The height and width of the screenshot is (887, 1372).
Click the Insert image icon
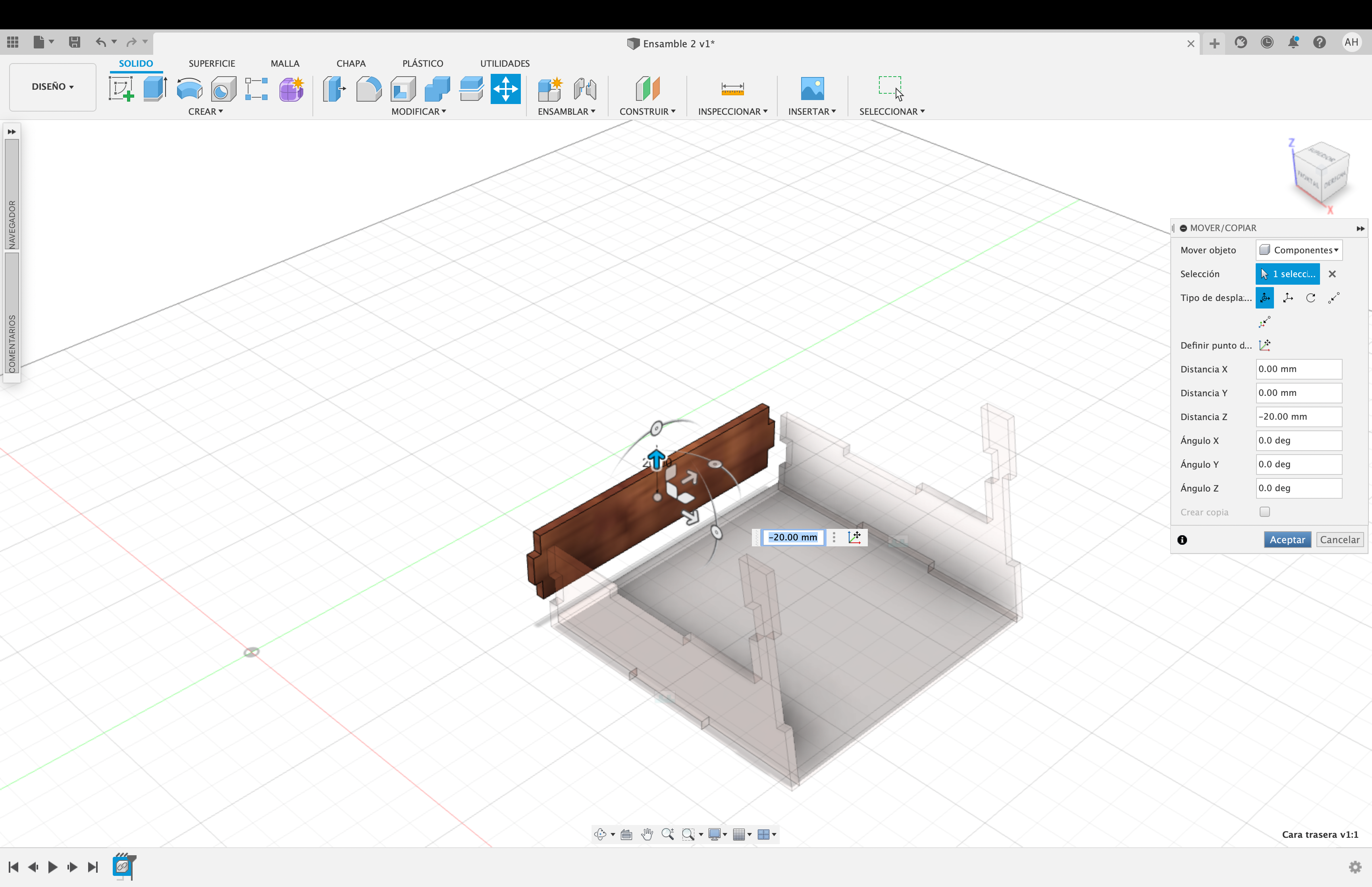812,89
